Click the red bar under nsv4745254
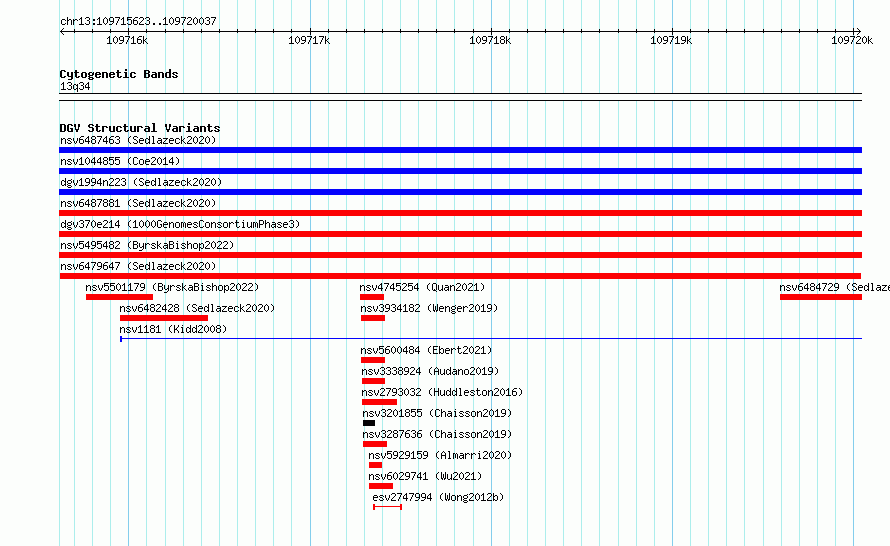890x546 pixels. click(x=372, y=297)
